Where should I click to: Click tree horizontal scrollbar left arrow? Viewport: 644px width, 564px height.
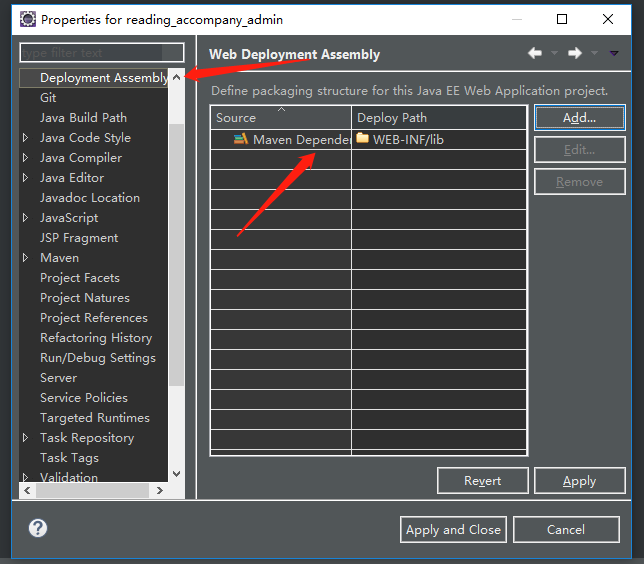(27, 490)
